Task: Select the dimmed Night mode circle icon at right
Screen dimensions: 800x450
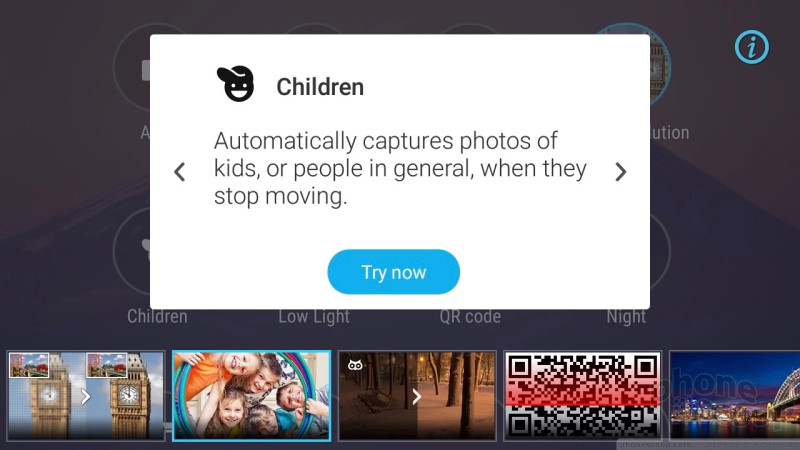Action: 659,251
